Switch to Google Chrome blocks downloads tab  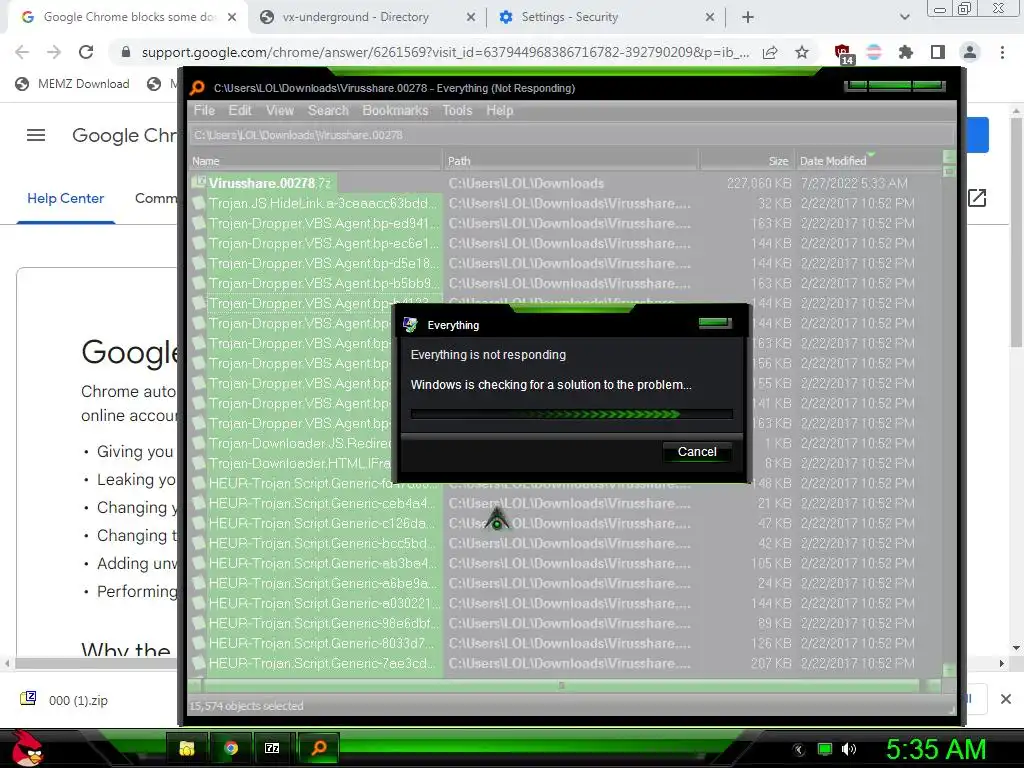128,17
